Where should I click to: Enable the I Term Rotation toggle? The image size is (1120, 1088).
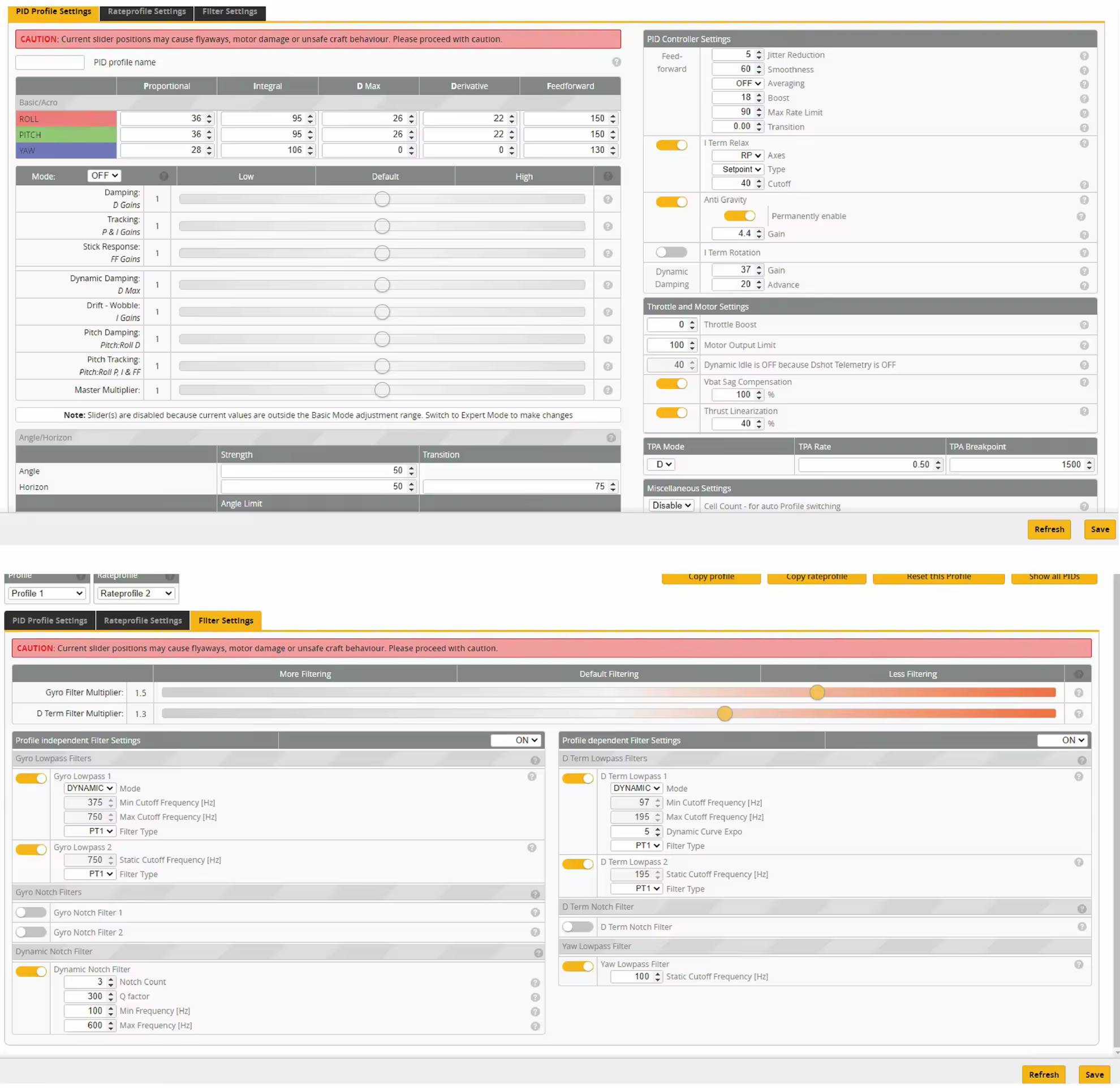point(671,252)
